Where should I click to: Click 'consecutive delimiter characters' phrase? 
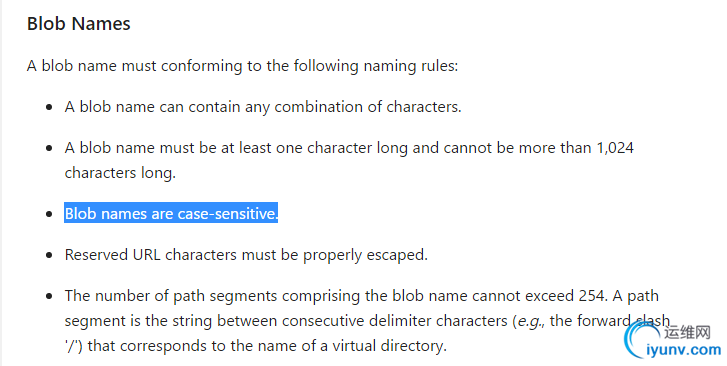point(395,321)
